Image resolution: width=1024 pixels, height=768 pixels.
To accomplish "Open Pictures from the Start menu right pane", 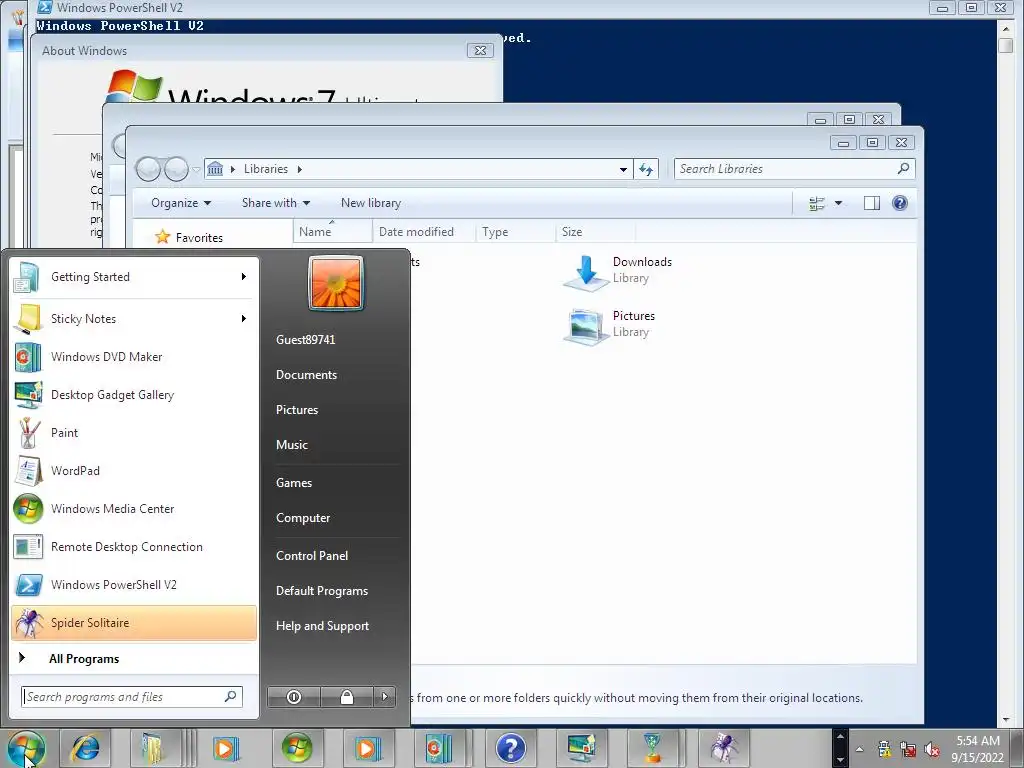I will click(x=297, y=410).
